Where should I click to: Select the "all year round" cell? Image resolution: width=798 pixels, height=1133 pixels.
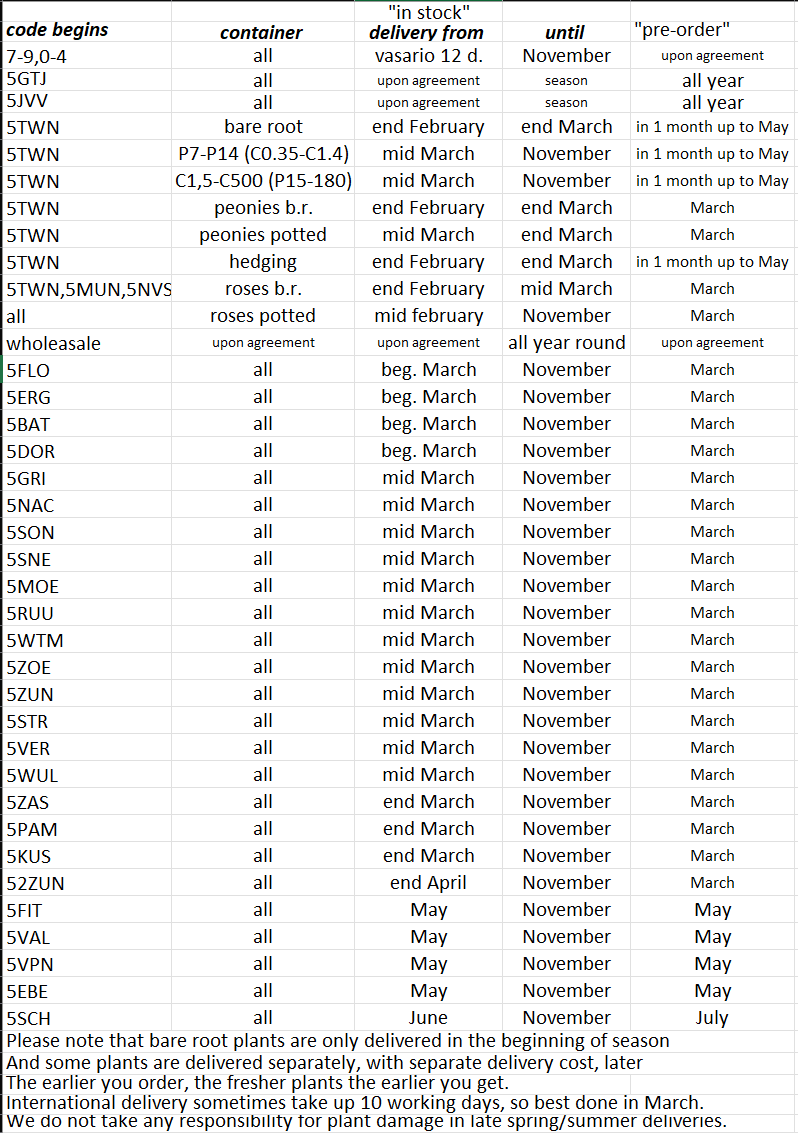point(566,343)
